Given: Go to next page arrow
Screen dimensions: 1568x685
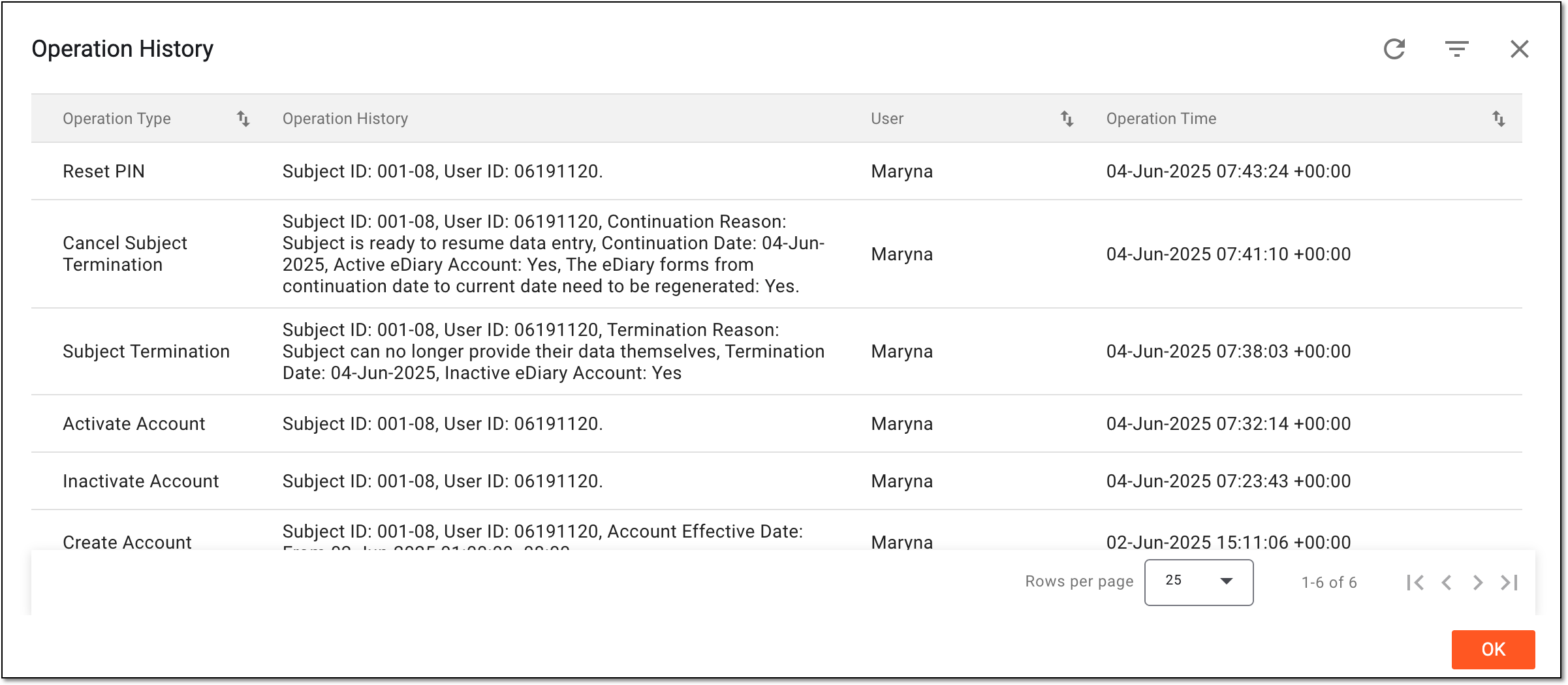Looking at the screenshot, I should coord(1478,583).
